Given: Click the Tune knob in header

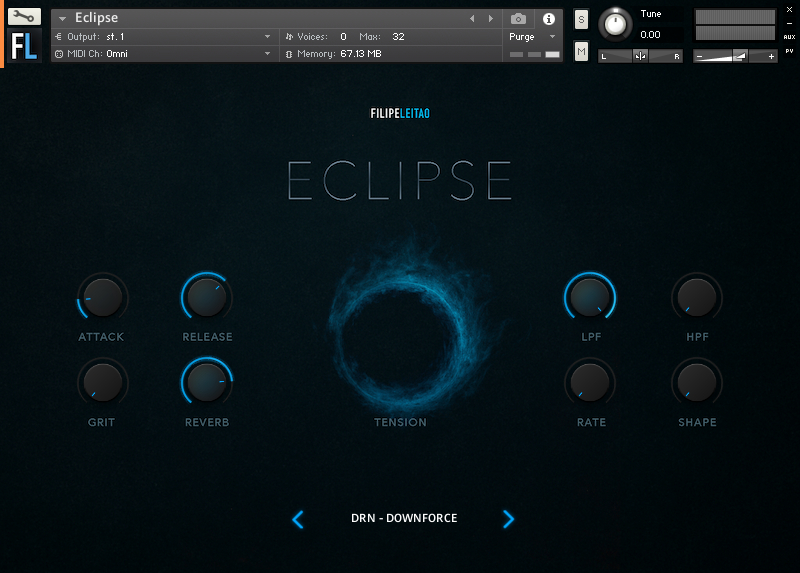Looking at the screenshot, I should [x=615, y=24].
